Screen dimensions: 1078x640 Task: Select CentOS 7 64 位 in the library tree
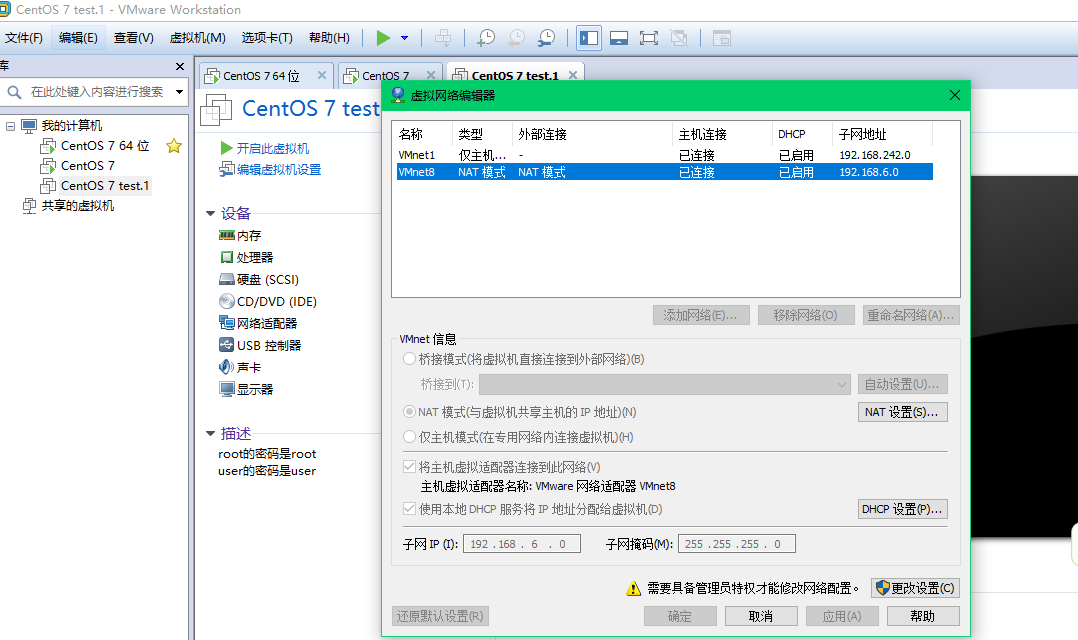point(104,146)
